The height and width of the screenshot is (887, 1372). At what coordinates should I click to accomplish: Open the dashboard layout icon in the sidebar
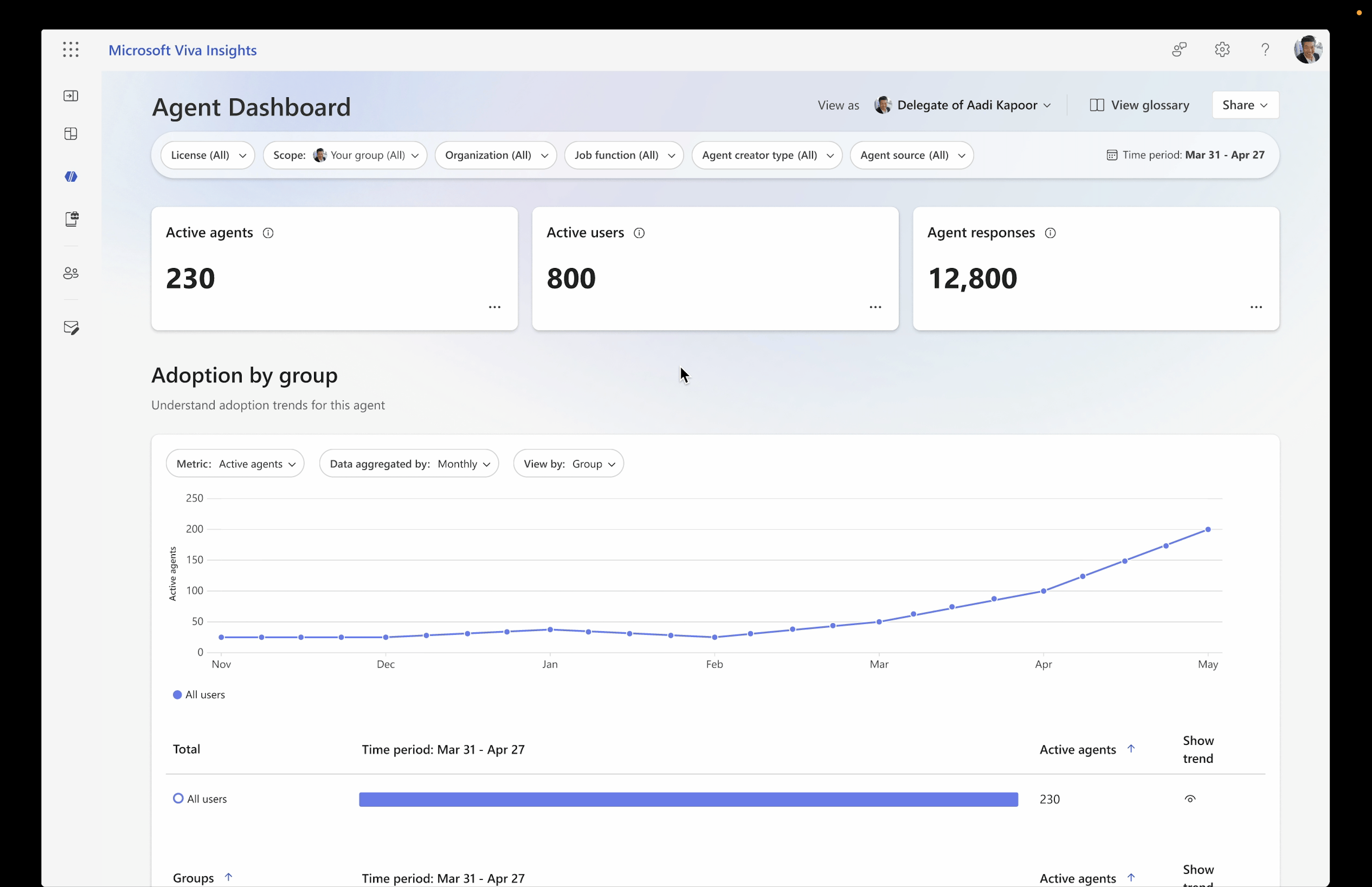(x=71, y=134)
